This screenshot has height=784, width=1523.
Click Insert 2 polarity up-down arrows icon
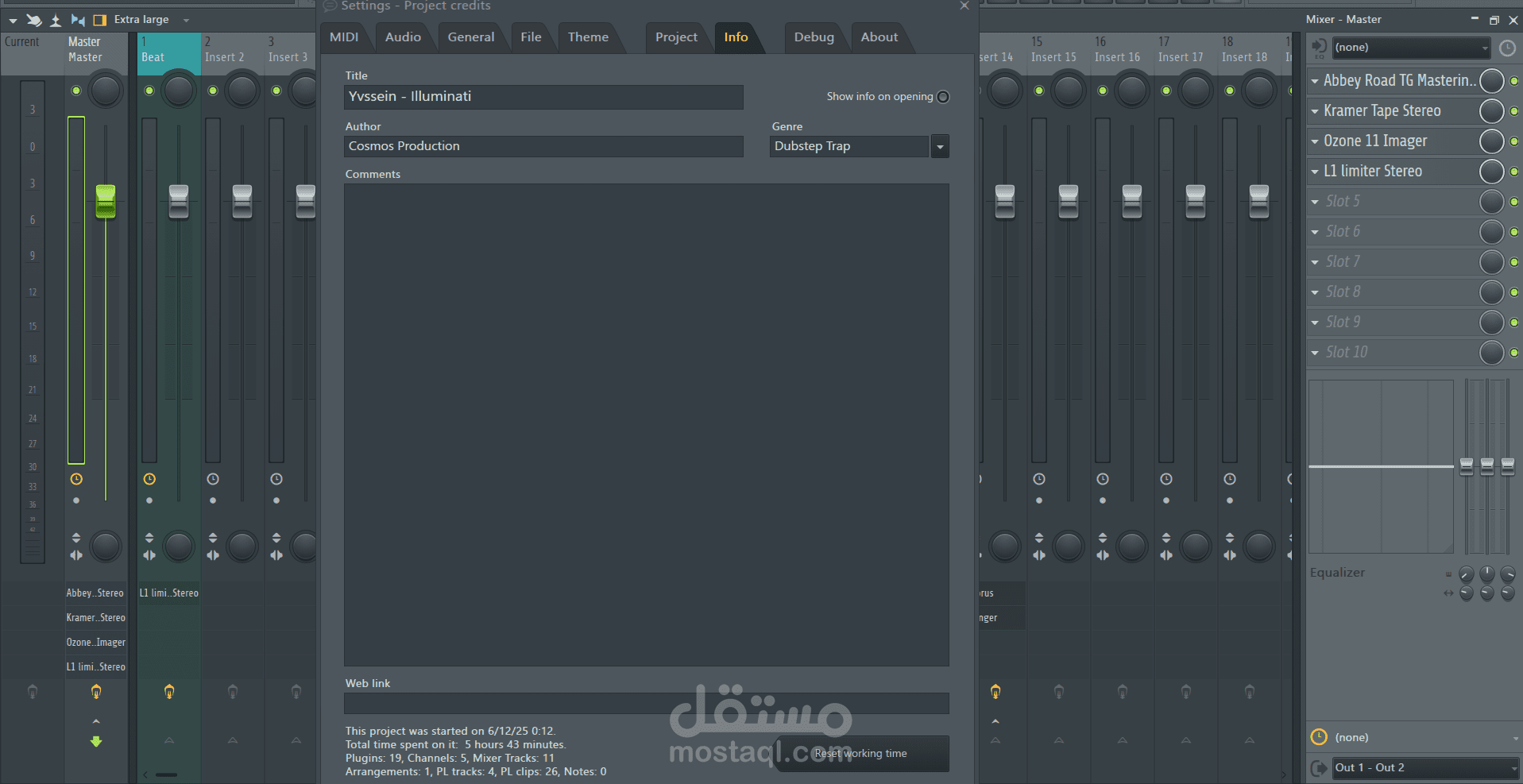tap(213, 538)
